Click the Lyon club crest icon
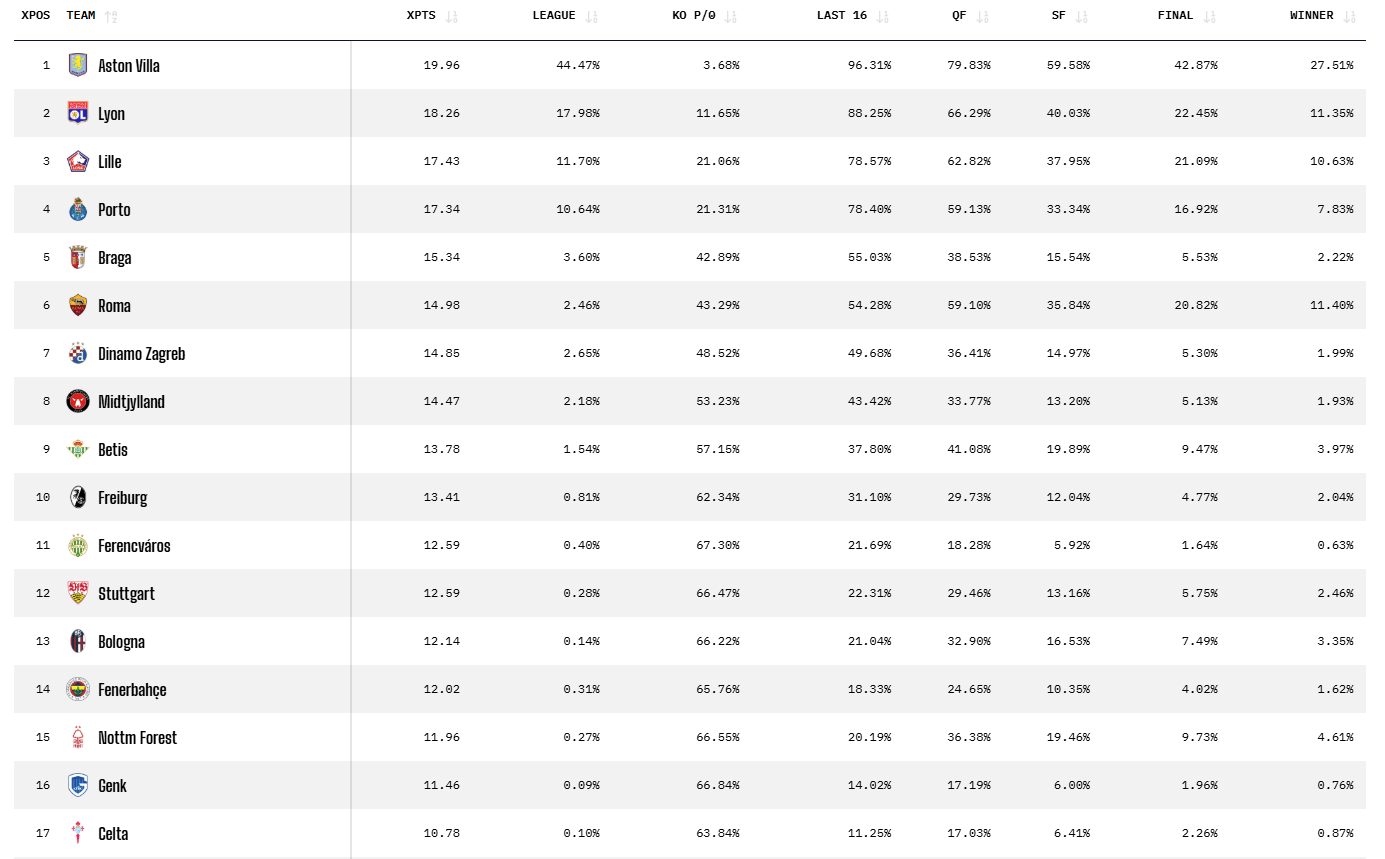Screen dimensions: 1385x859 (x=78, y=113)
